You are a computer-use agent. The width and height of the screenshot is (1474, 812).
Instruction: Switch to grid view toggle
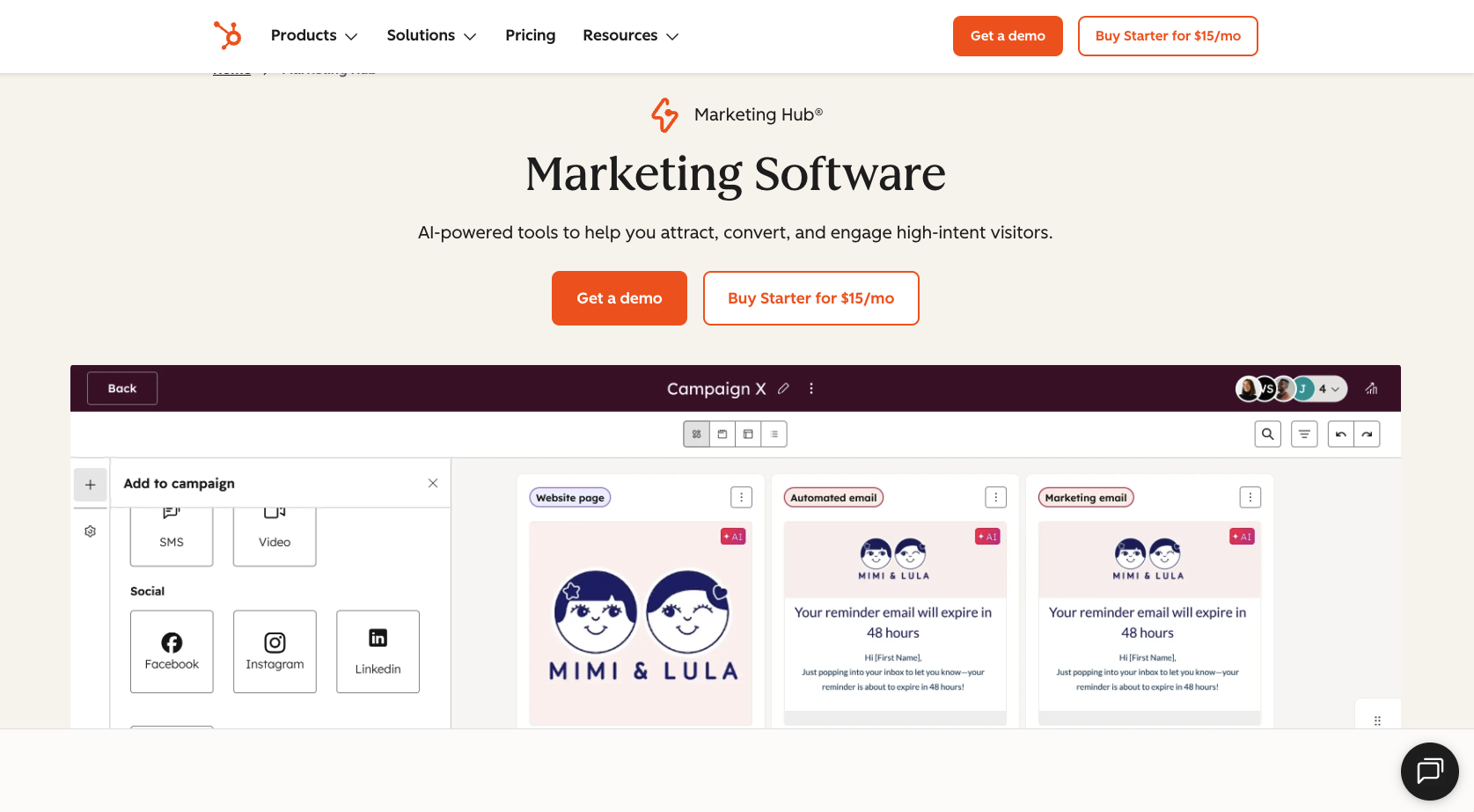coord(696,434)
